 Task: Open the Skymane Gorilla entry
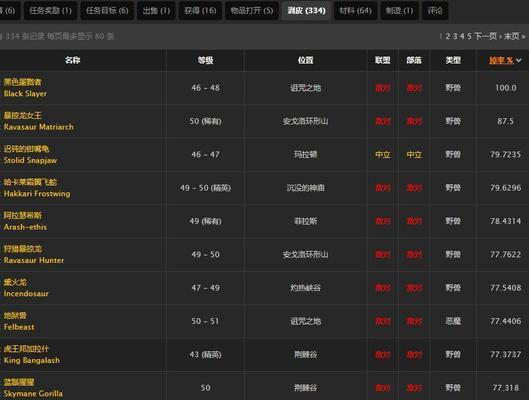(33, 394)
